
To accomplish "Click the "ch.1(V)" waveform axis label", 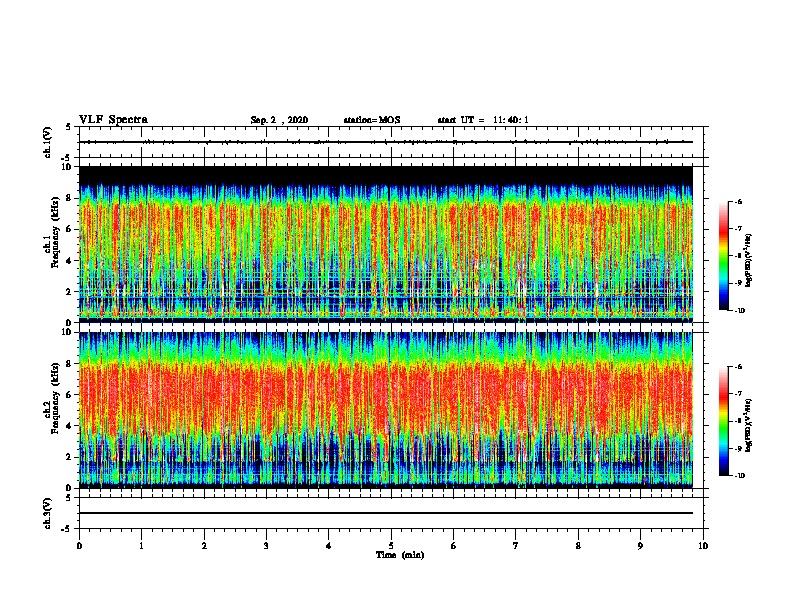I will 48,142.
